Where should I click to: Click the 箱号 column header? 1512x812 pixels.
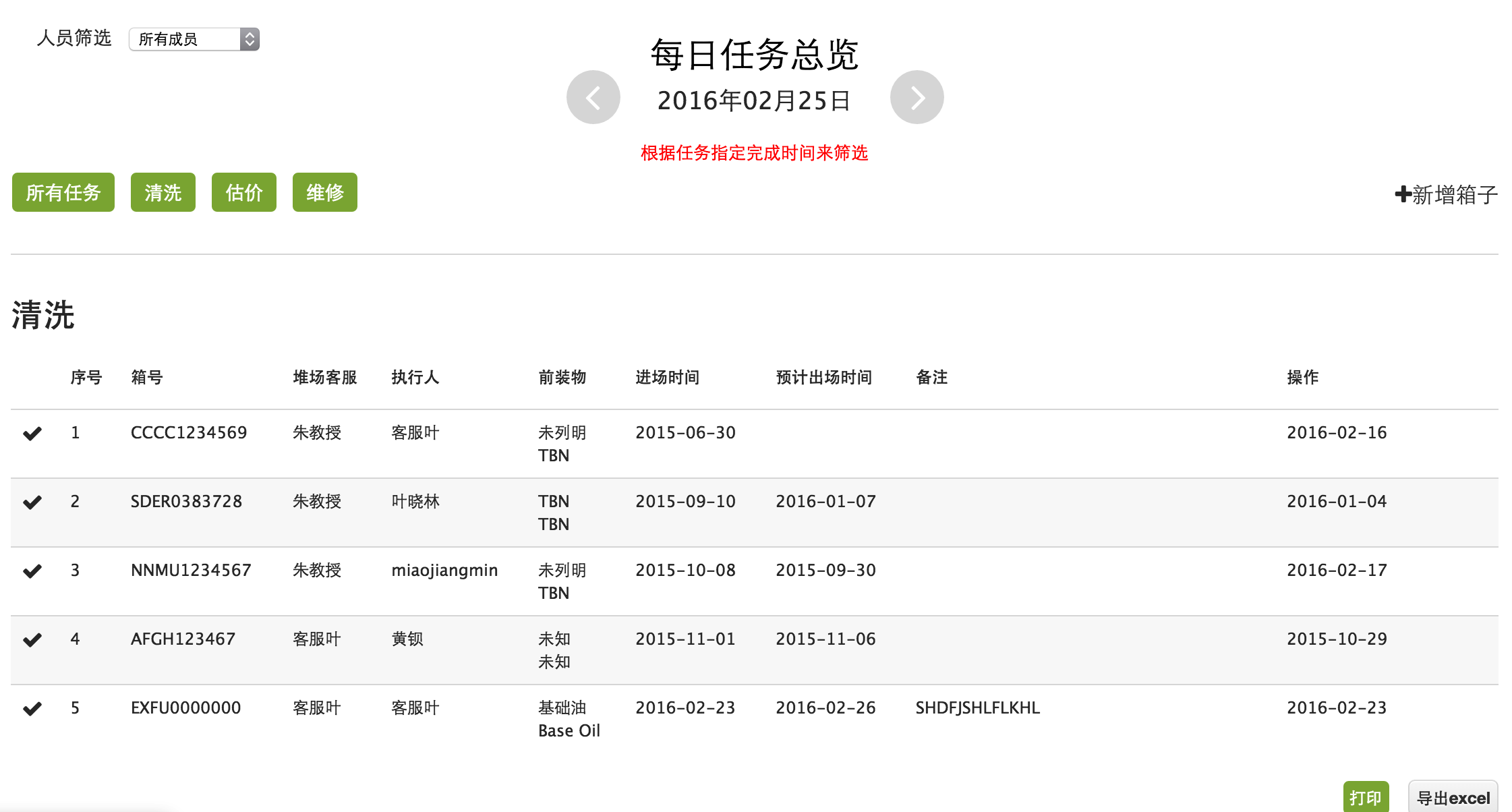[147, 378]
